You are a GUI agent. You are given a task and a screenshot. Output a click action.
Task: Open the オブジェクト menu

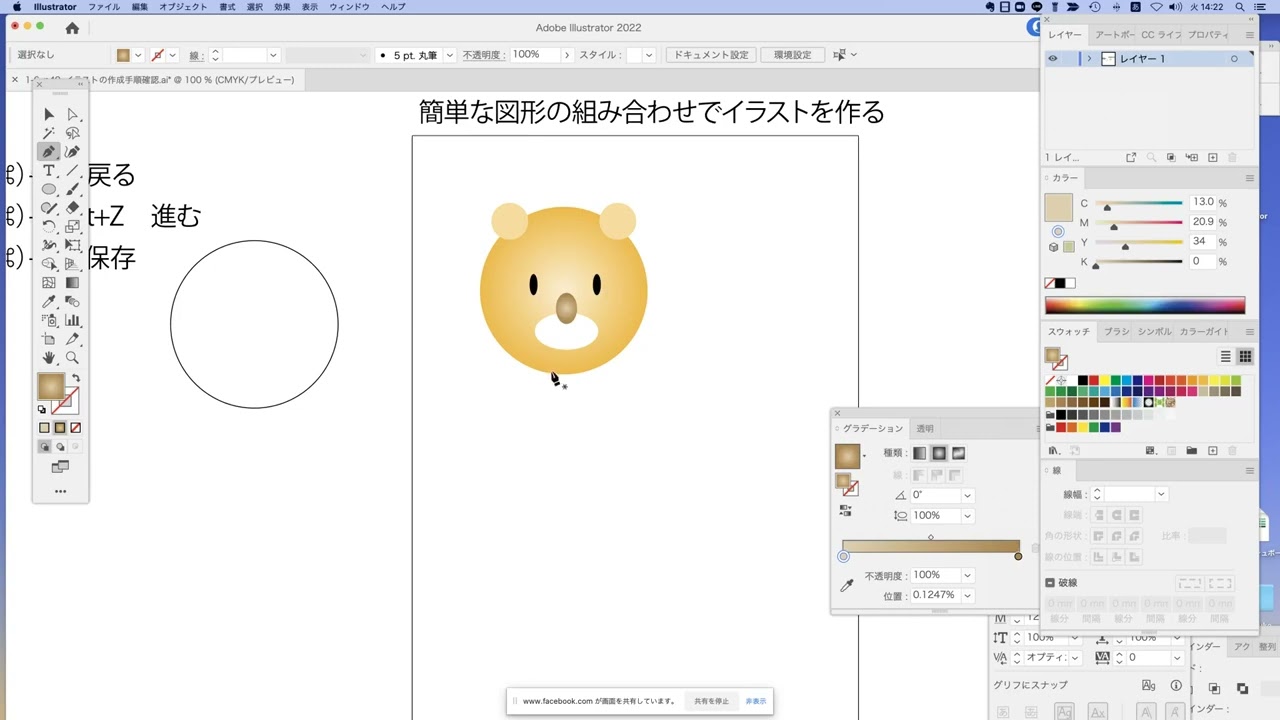coord(183,7)
